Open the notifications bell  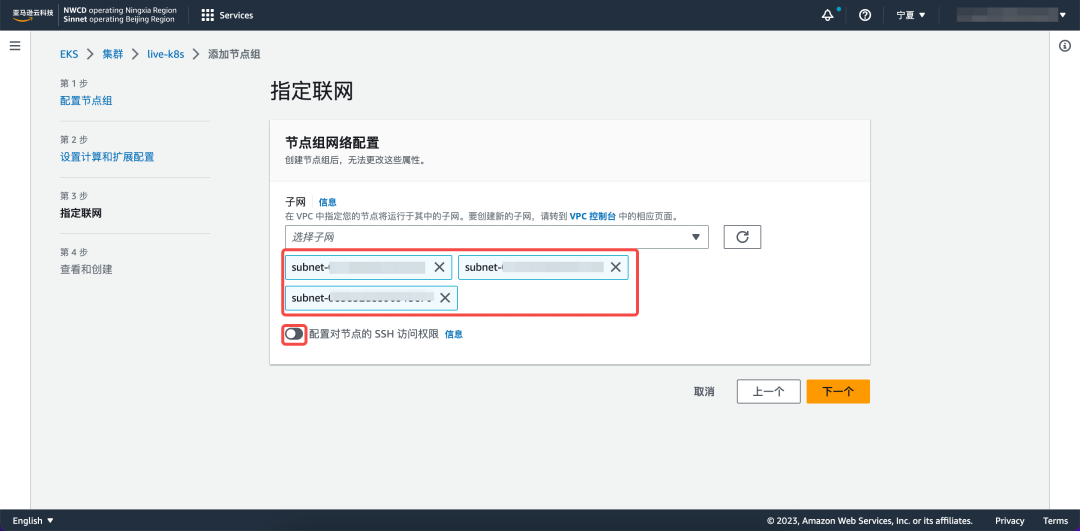828,15
